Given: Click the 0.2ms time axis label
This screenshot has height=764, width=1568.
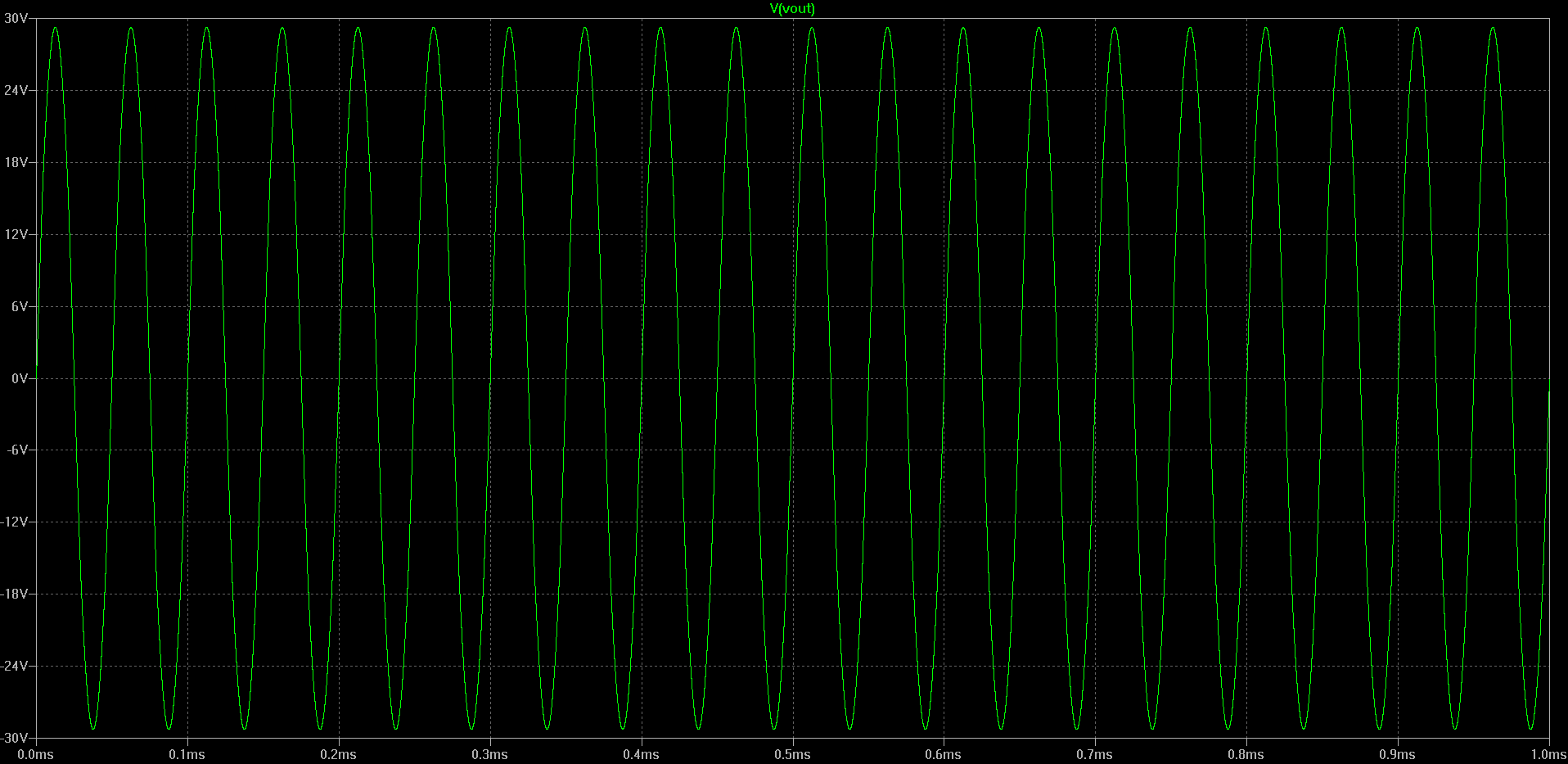Looking at the screenshot, I should [x=339, y=754].
